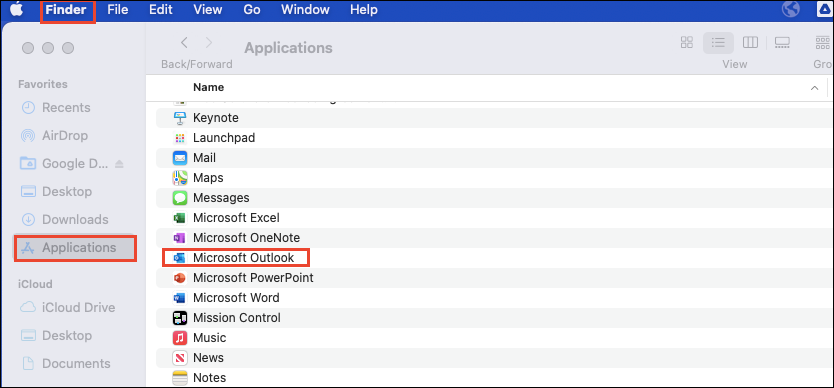Select Google Drive in the sidebar

64,163
